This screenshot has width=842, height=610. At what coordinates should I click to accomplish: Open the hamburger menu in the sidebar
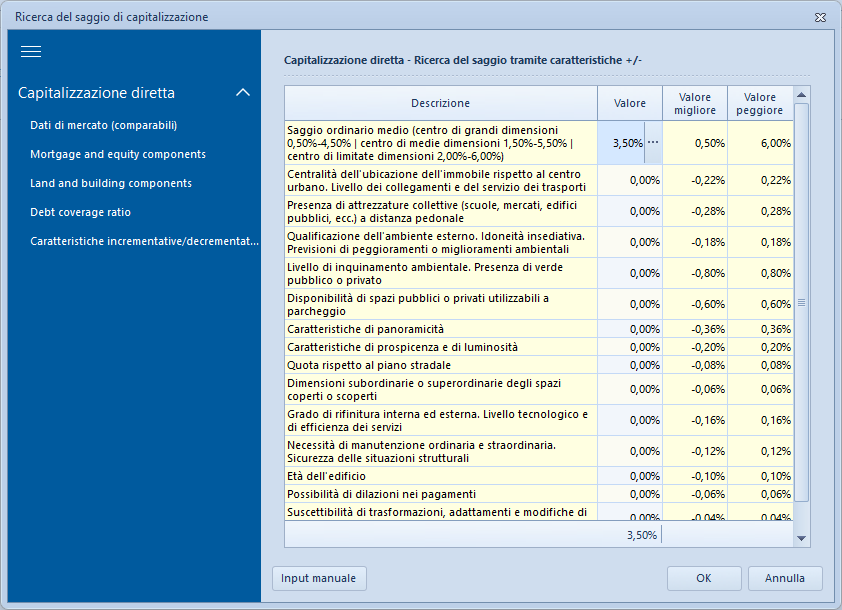31,52
